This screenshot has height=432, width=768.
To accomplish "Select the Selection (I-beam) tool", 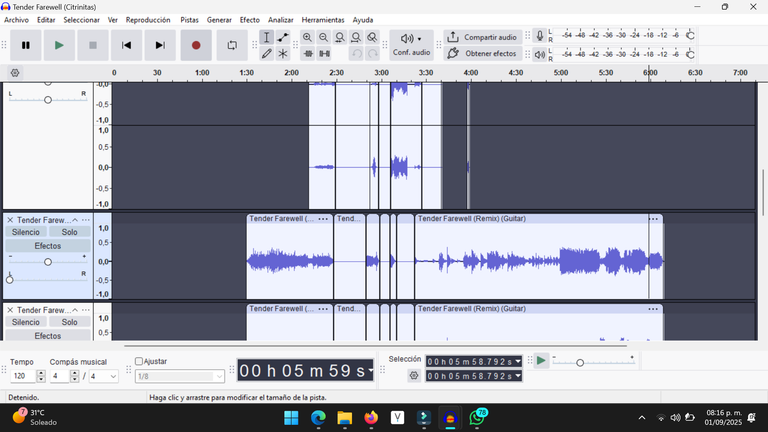I will (266, 37).
